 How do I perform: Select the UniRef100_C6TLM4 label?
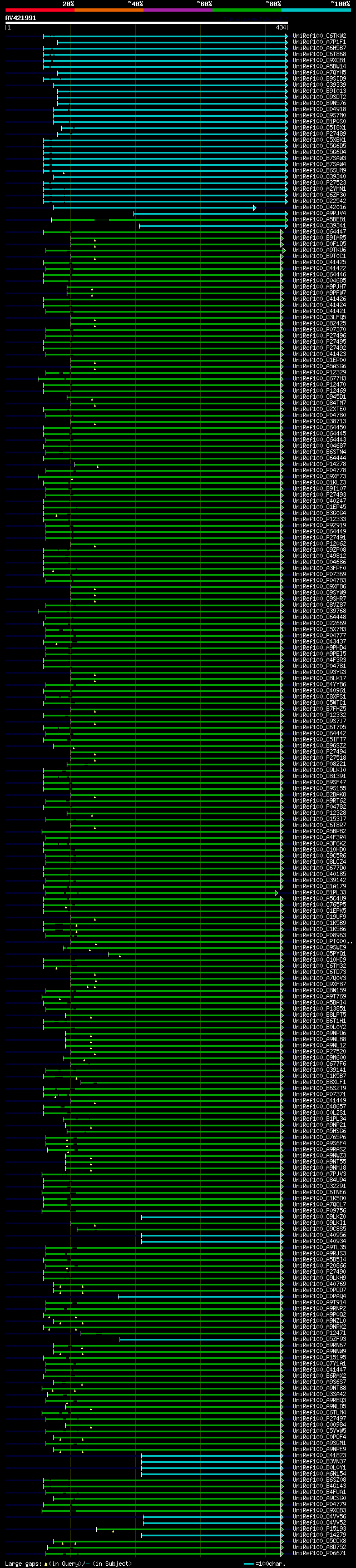[x=319, y=1412]
